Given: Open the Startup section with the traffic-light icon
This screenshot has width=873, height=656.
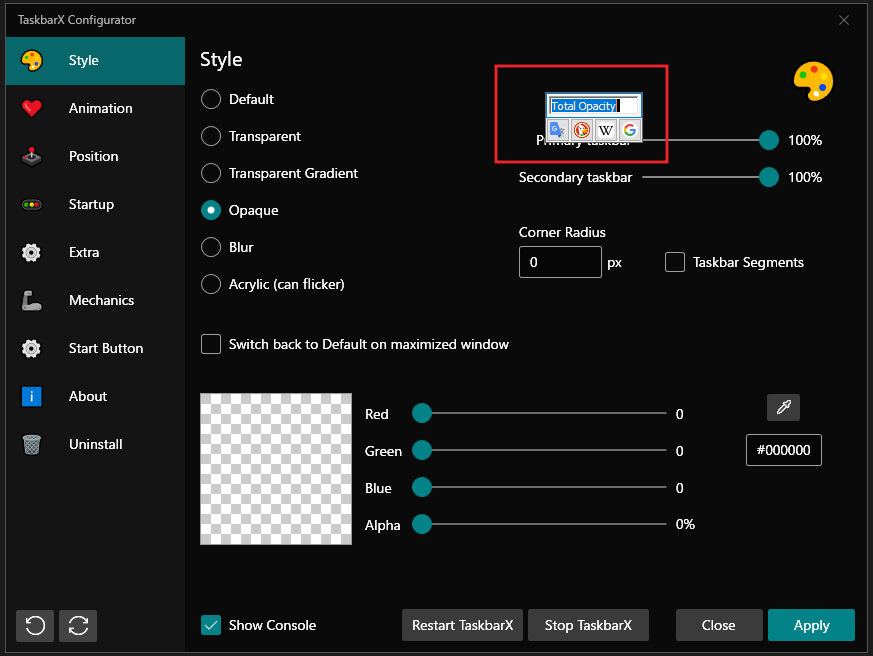Looking at the screenshot, I should [x=95, y=204].
